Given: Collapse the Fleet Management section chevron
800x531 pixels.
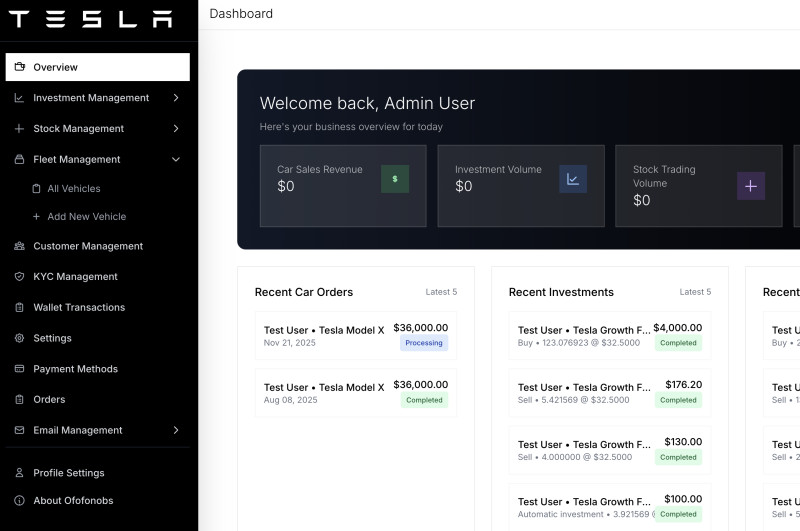Looking at the screenshot, I should tap(176, 159).
